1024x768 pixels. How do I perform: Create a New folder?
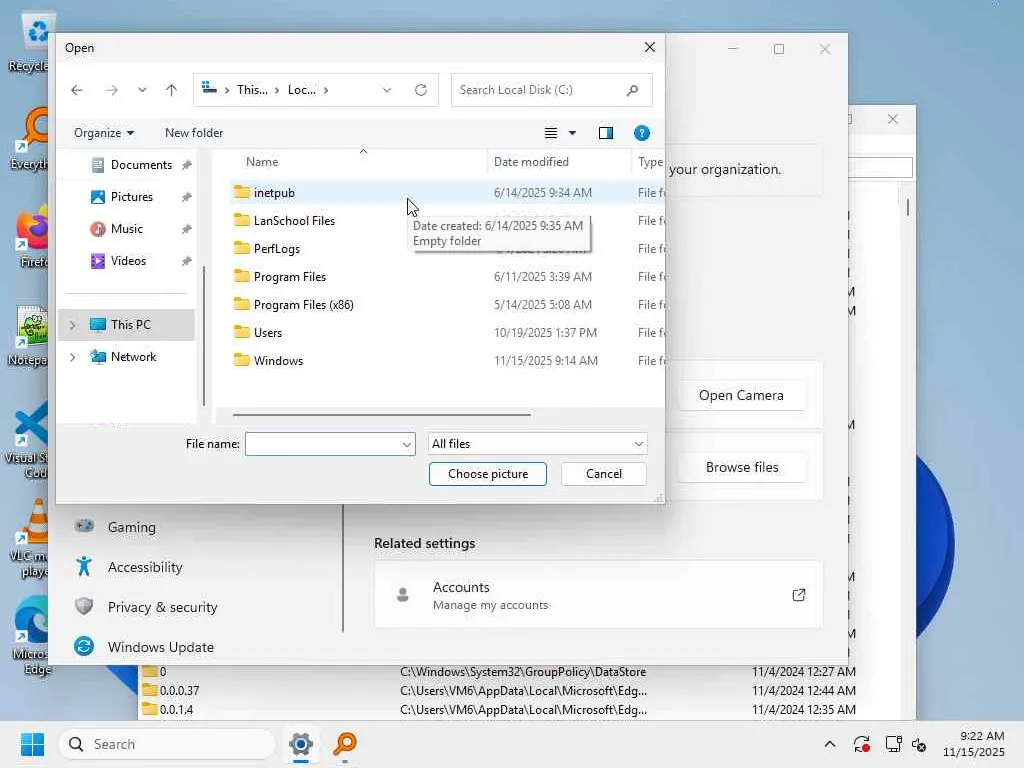click(194, 133)
